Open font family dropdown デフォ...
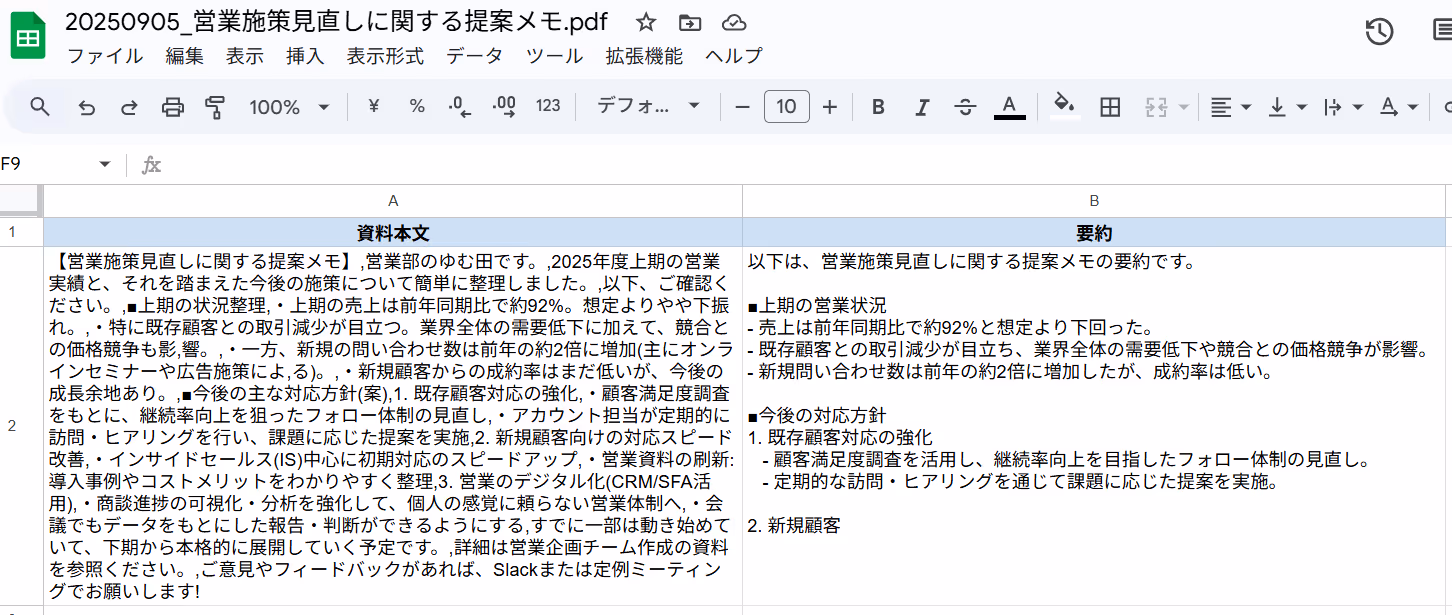1452x615 pixels. [x=648, y=107]
